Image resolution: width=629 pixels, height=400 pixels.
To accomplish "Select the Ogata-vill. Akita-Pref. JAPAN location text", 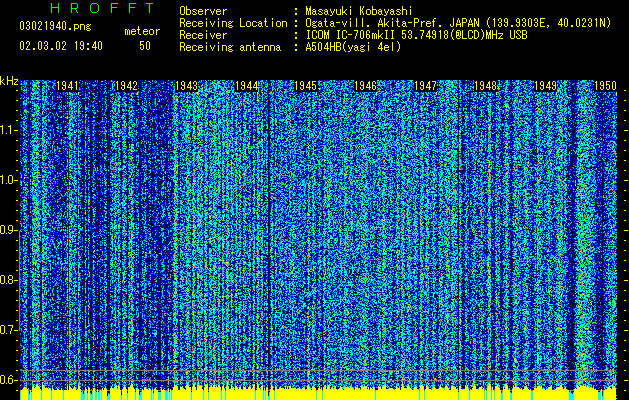I will [x=393, y=23].
